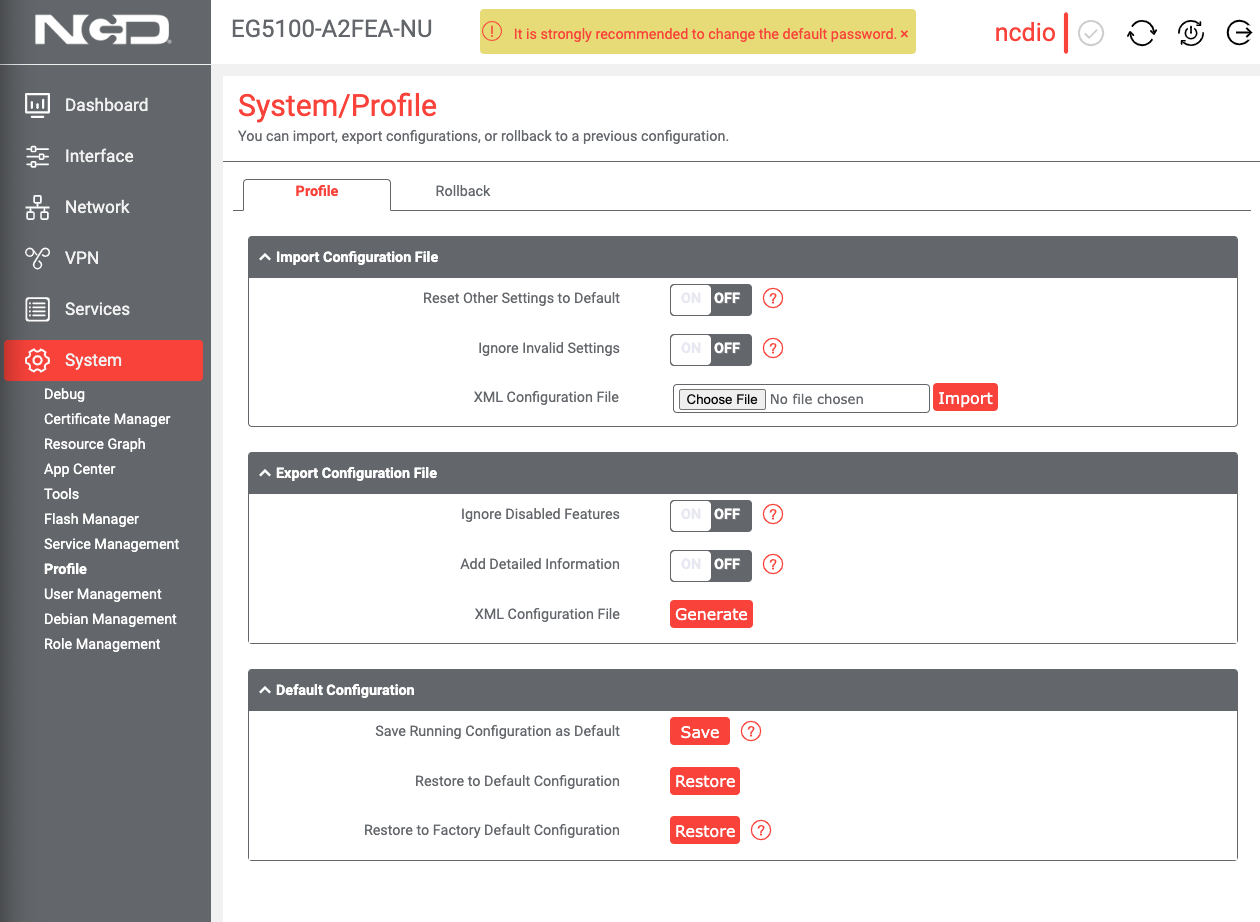Save the running configuration as default
Image resolution: width=1260 pixels, height=922 pixels.
point(699,731)
